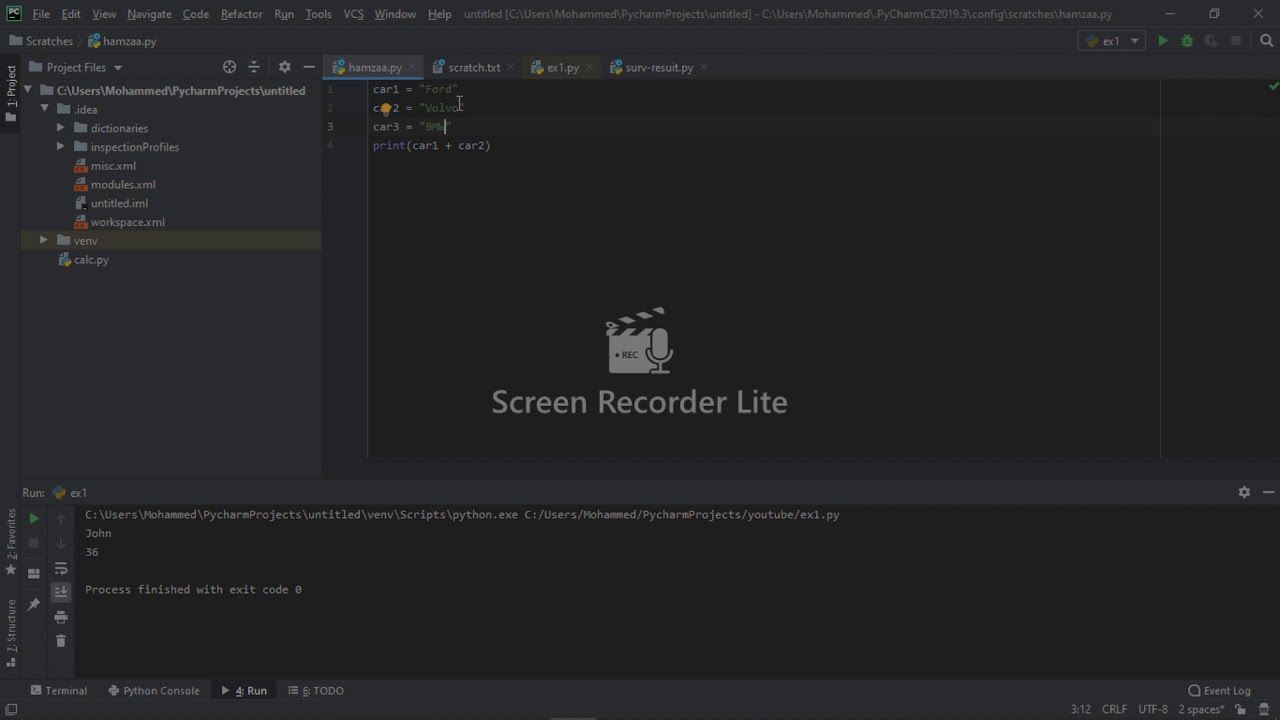Viewport: 1280px width, 720px height.
Task: Toggle scroll-to-end in the Run console
Action: pyautogui.click(x=60, y=592)
